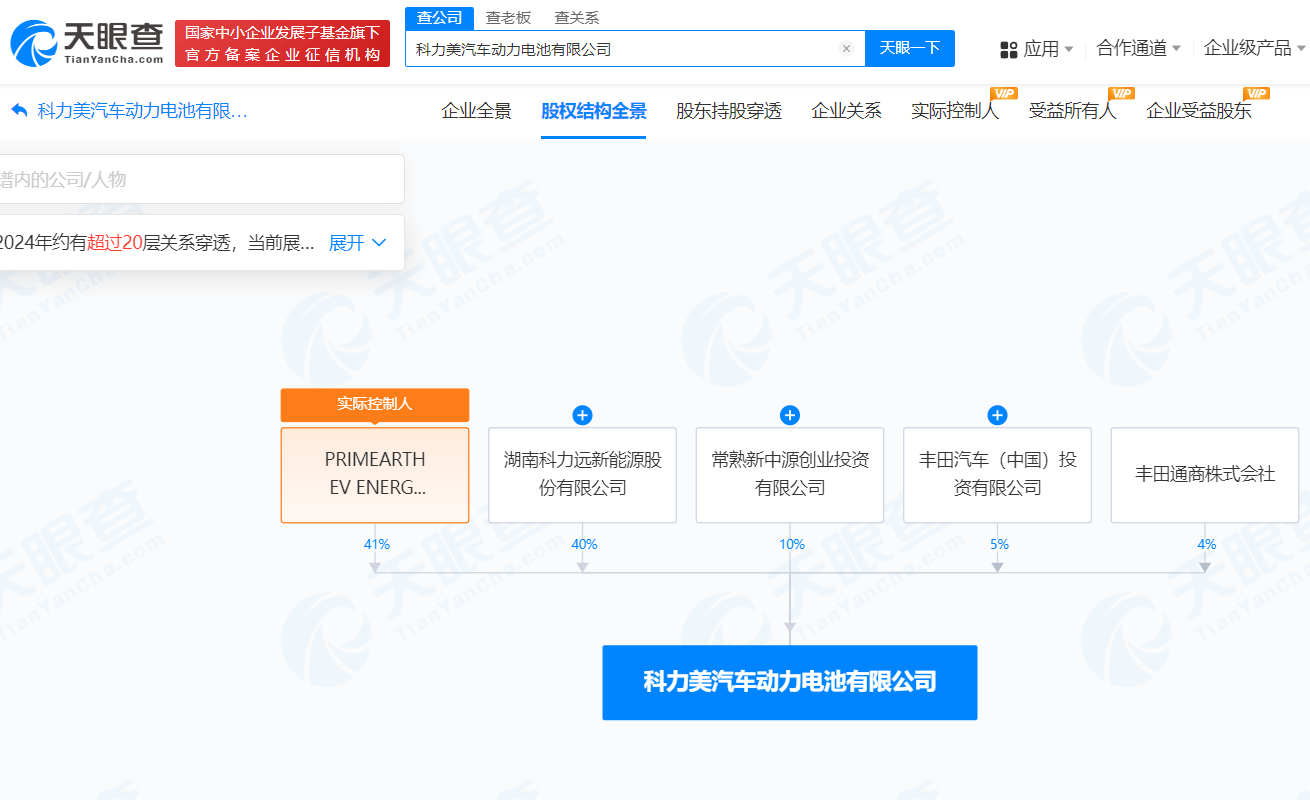Switch to the 查关系 search tab
Image resolution: width=1310 pixels, height=800 pixels.
[x=577, y=18]
